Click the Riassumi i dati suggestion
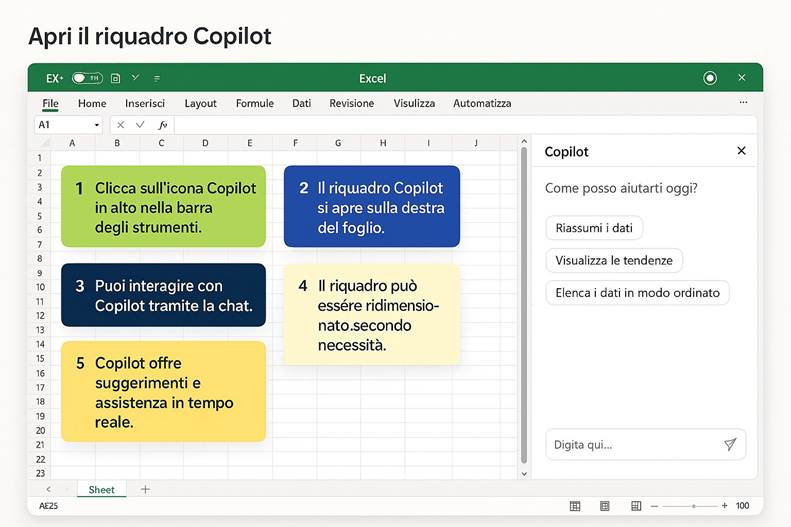This screenshot has width=791, height=527. pos(594,228)
